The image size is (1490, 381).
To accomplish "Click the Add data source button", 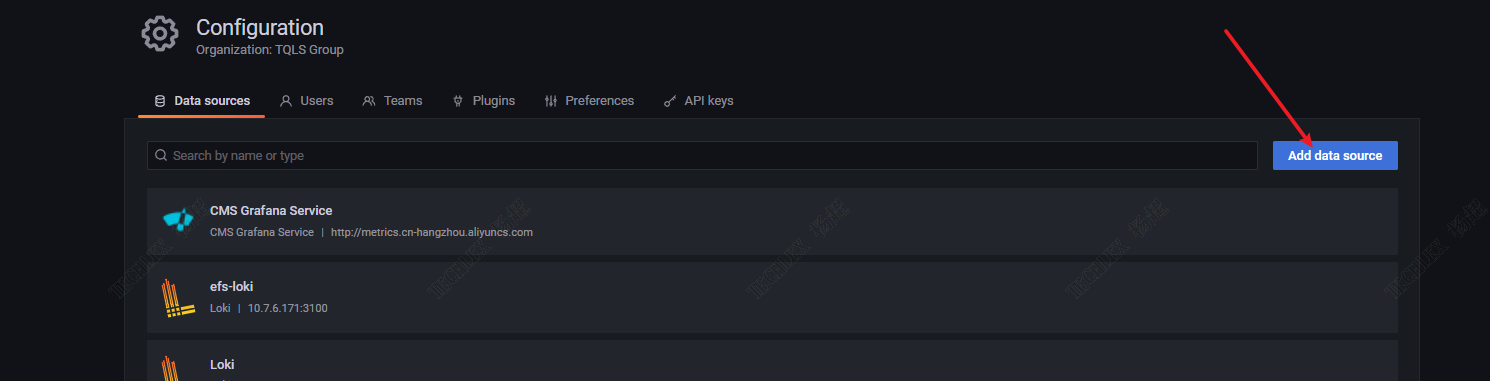I will pos(1335,155).
